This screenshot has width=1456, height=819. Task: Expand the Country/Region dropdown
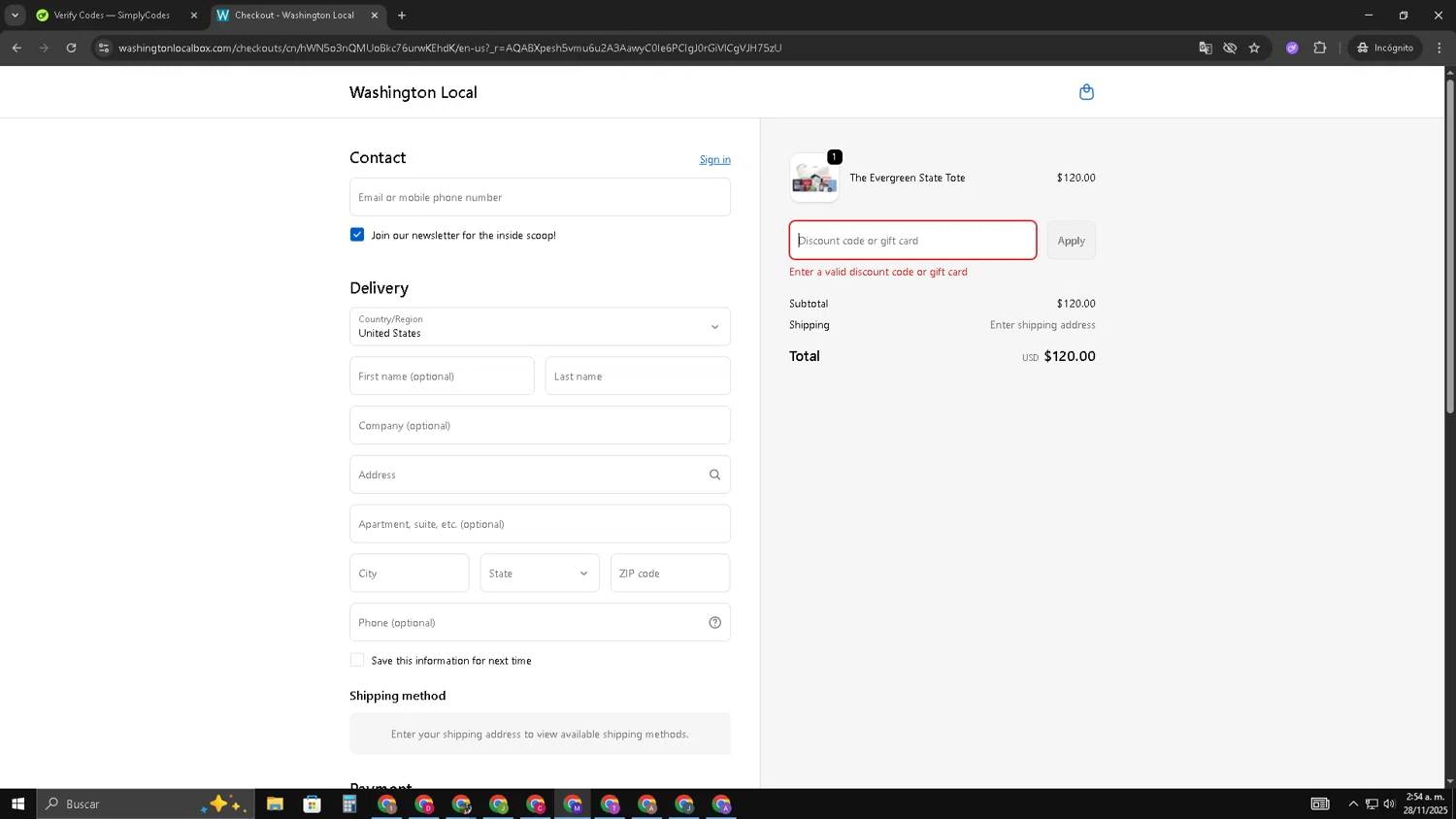[540, 327]
